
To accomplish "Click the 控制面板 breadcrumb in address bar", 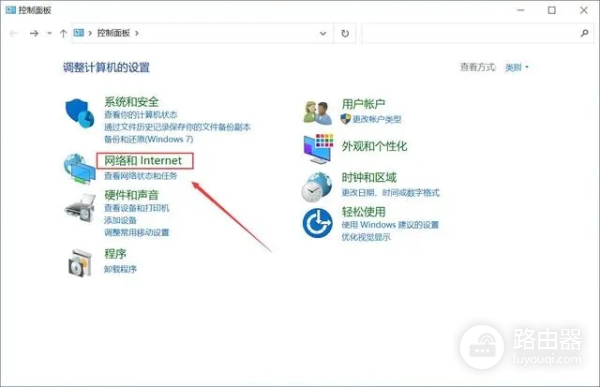I will (114, 33).
